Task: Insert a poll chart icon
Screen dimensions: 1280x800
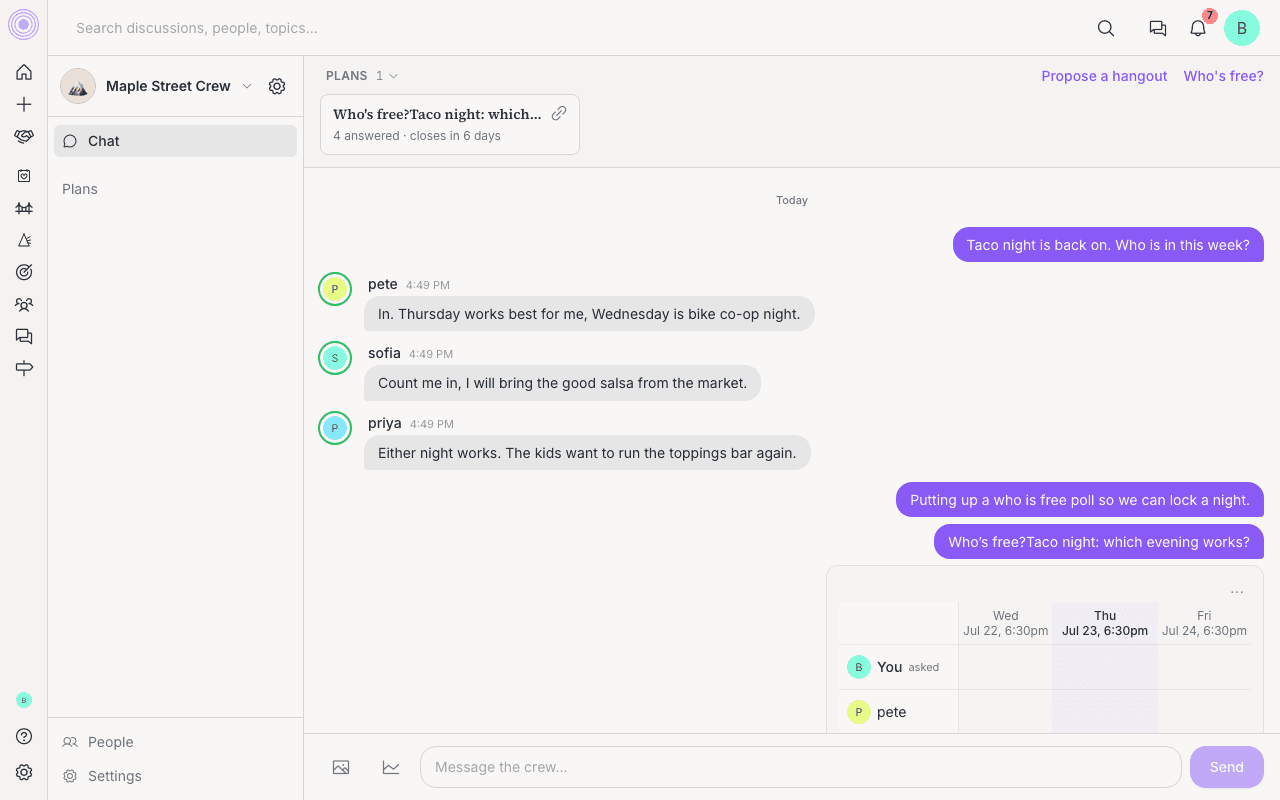Action: point(391,767)
